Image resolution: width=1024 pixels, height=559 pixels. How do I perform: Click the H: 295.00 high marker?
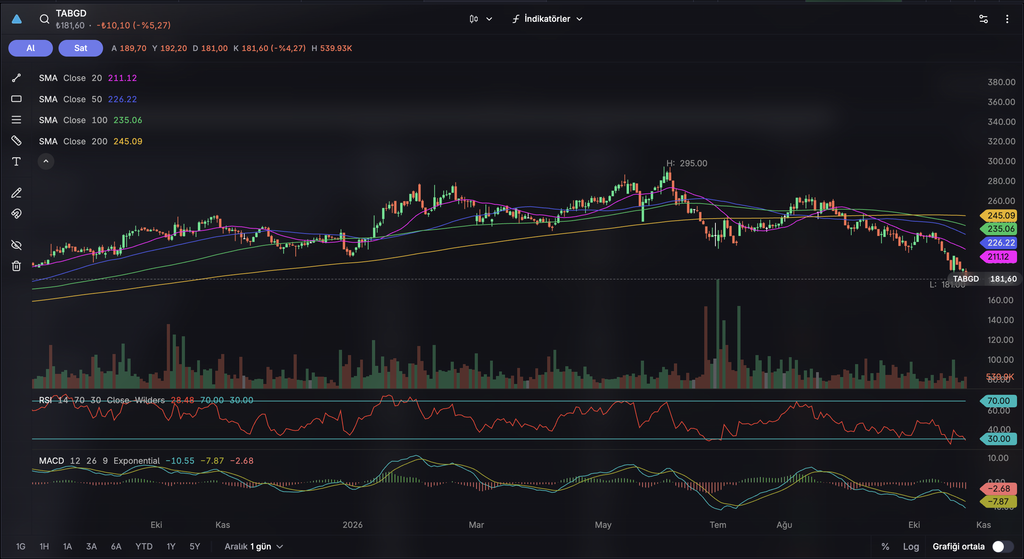686,163
